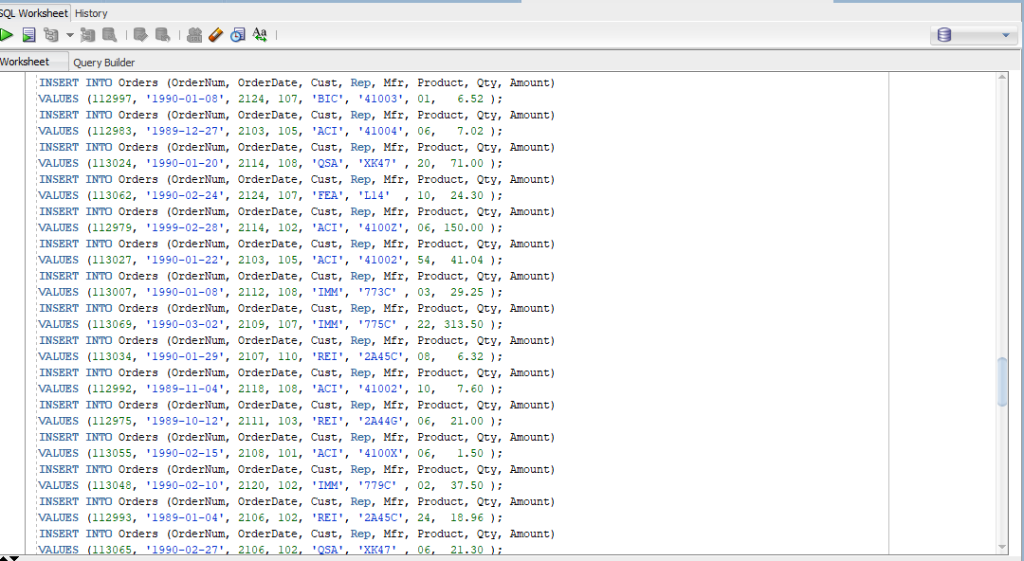Click the editor's vertical scrollbar thumb
1024x561 pixels.
[x=1002, y=383]
